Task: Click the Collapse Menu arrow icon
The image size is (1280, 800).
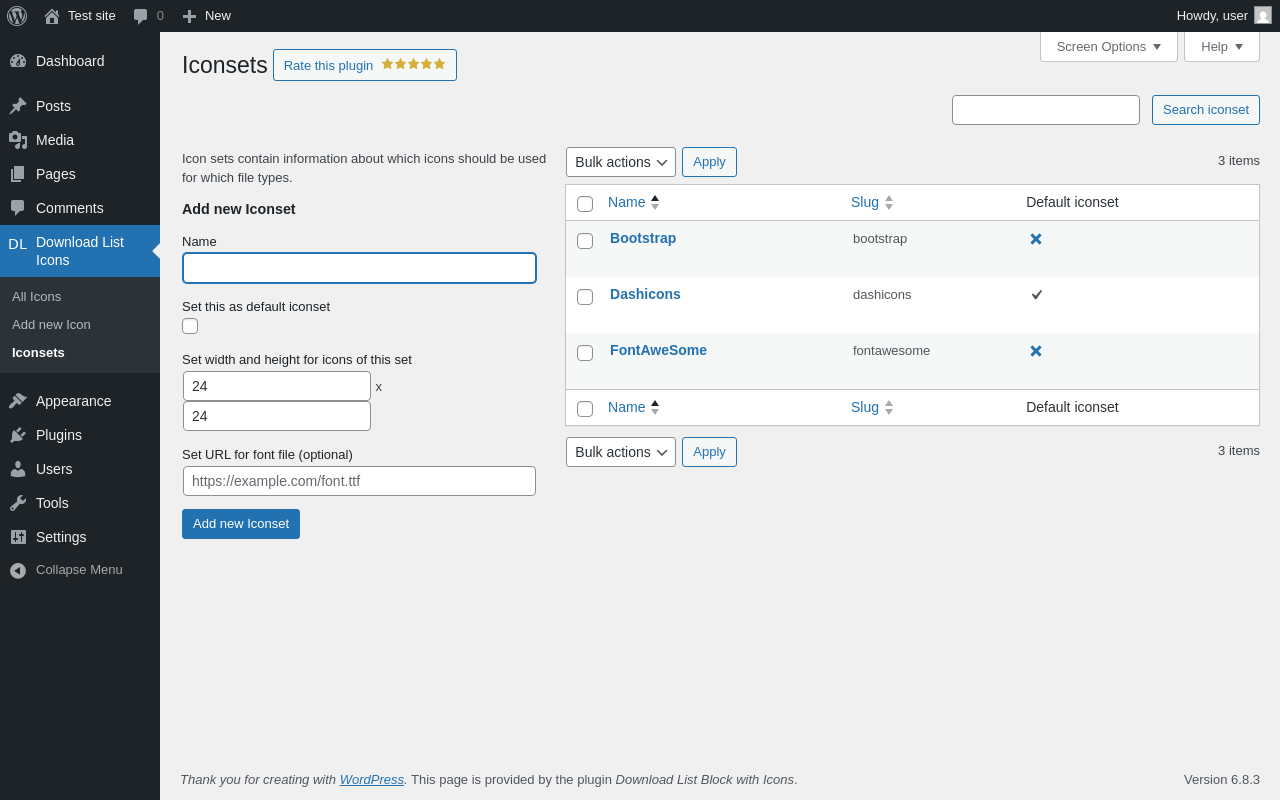Action: click(18, 570)
